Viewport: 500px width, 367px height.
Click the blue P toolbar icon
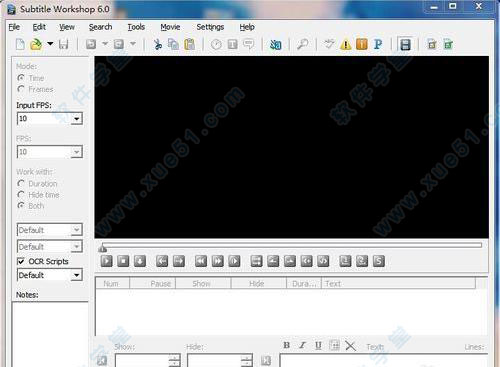[378, 44]
